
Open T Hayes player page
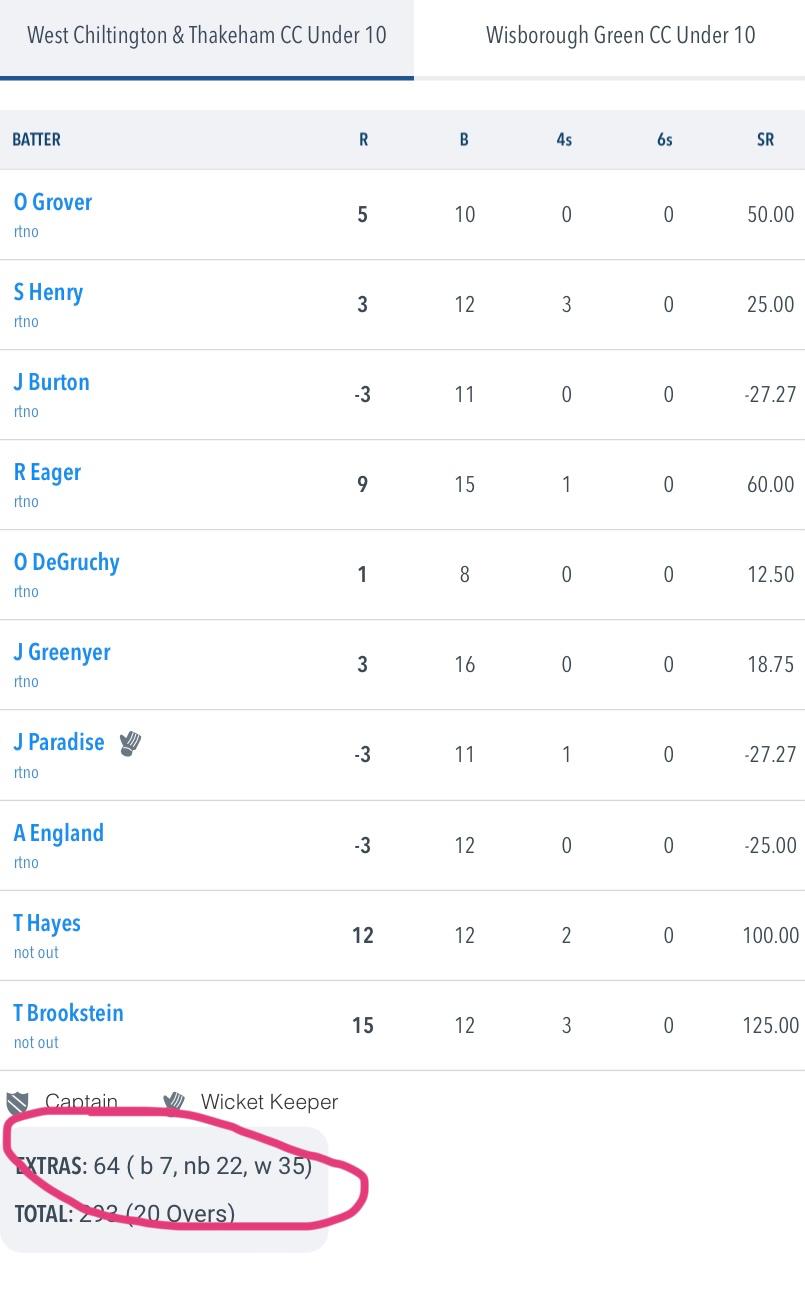pyautogui.click(x=47, y=923)
